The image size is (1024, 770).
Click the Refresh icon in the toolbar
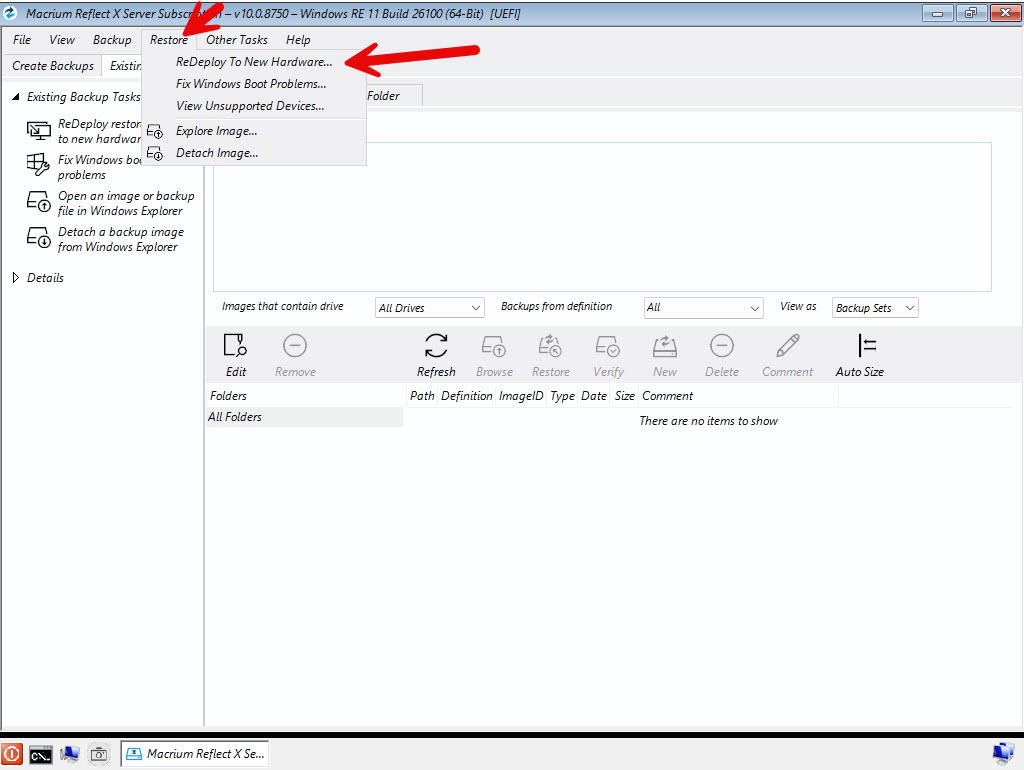click(436, 347)
